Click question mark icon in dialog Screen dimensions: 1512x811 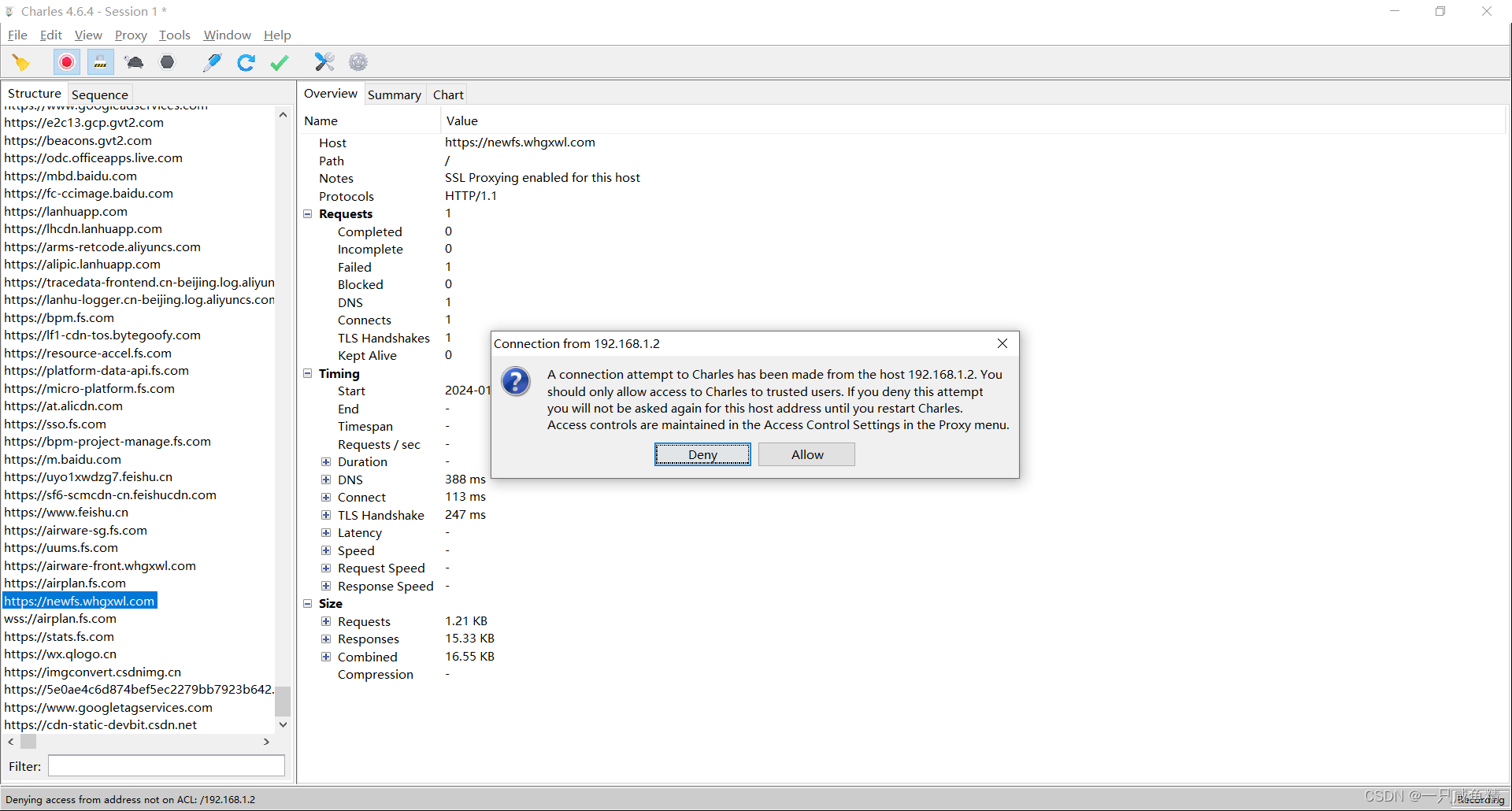(516, 382)
